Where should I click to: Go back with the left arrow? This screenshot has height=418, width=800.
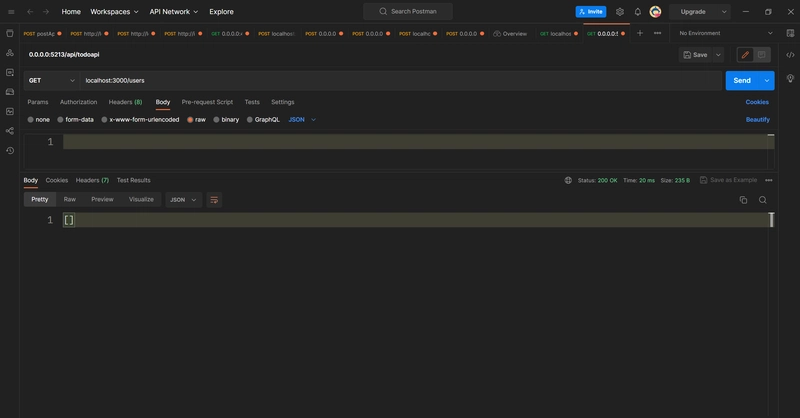tap(30, 12)
